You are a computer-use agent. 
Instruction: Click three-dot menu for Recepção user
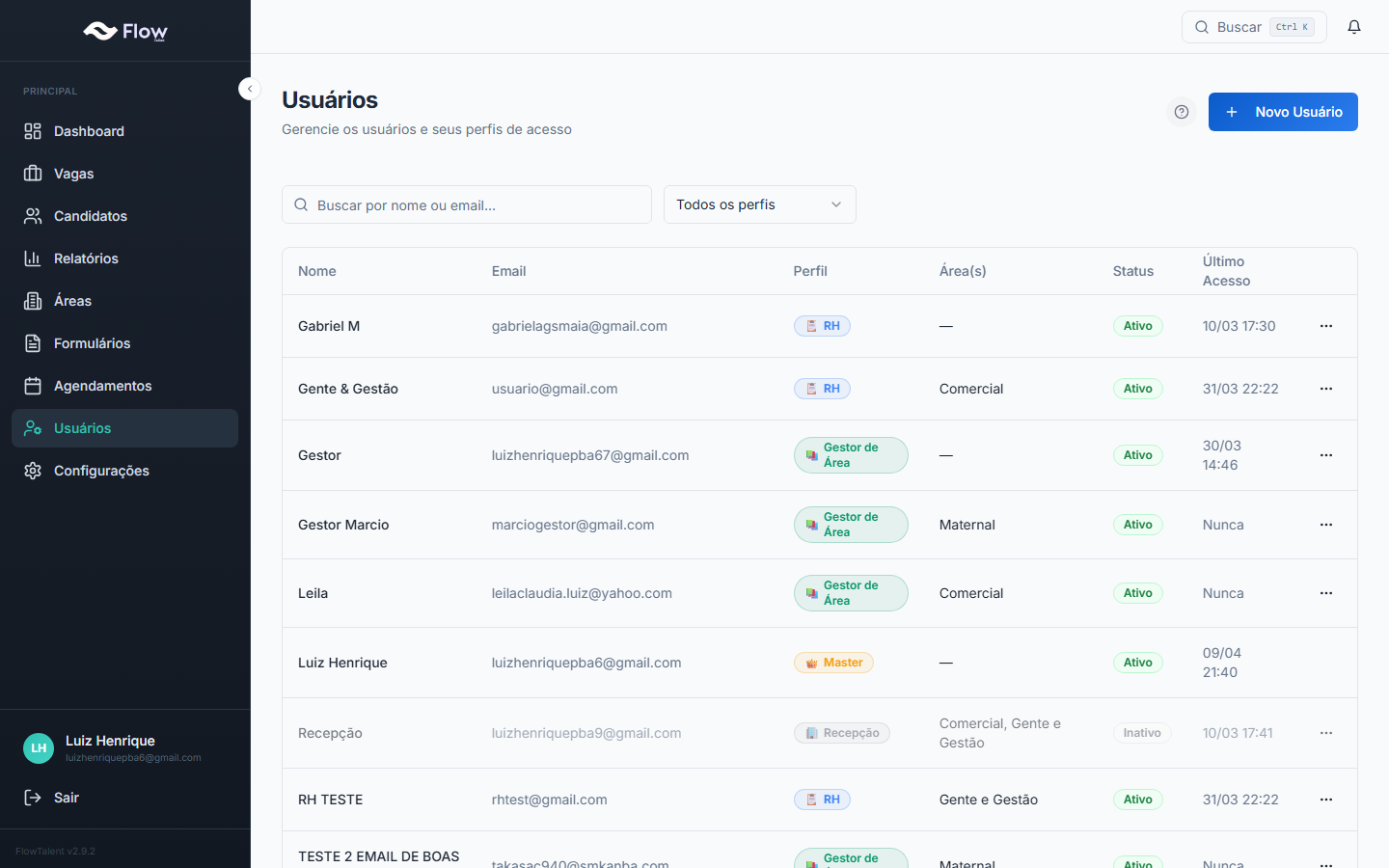(x=1326, y=733)
